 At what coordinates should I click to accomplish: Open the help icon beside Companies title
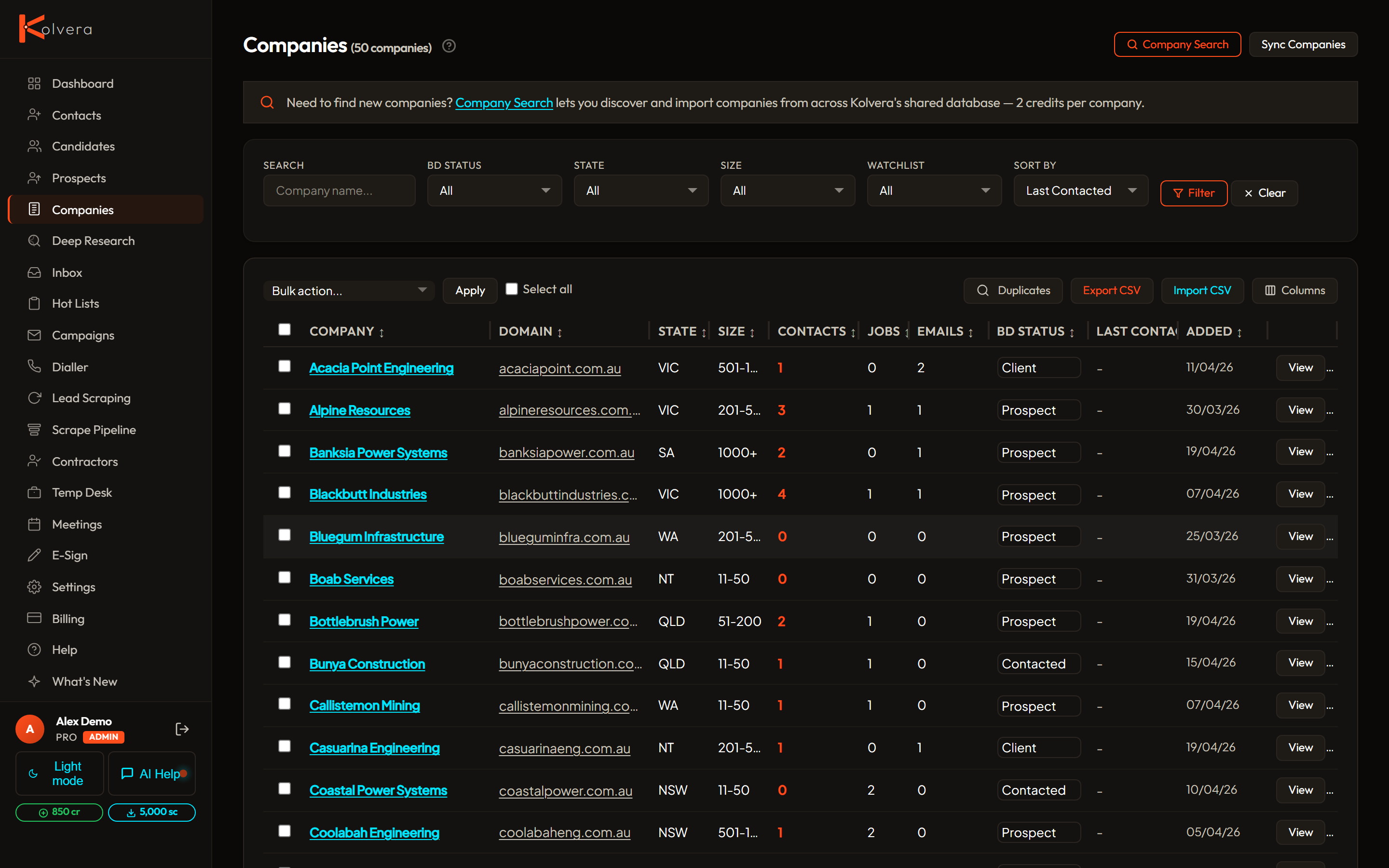click(x=449, y=46)
